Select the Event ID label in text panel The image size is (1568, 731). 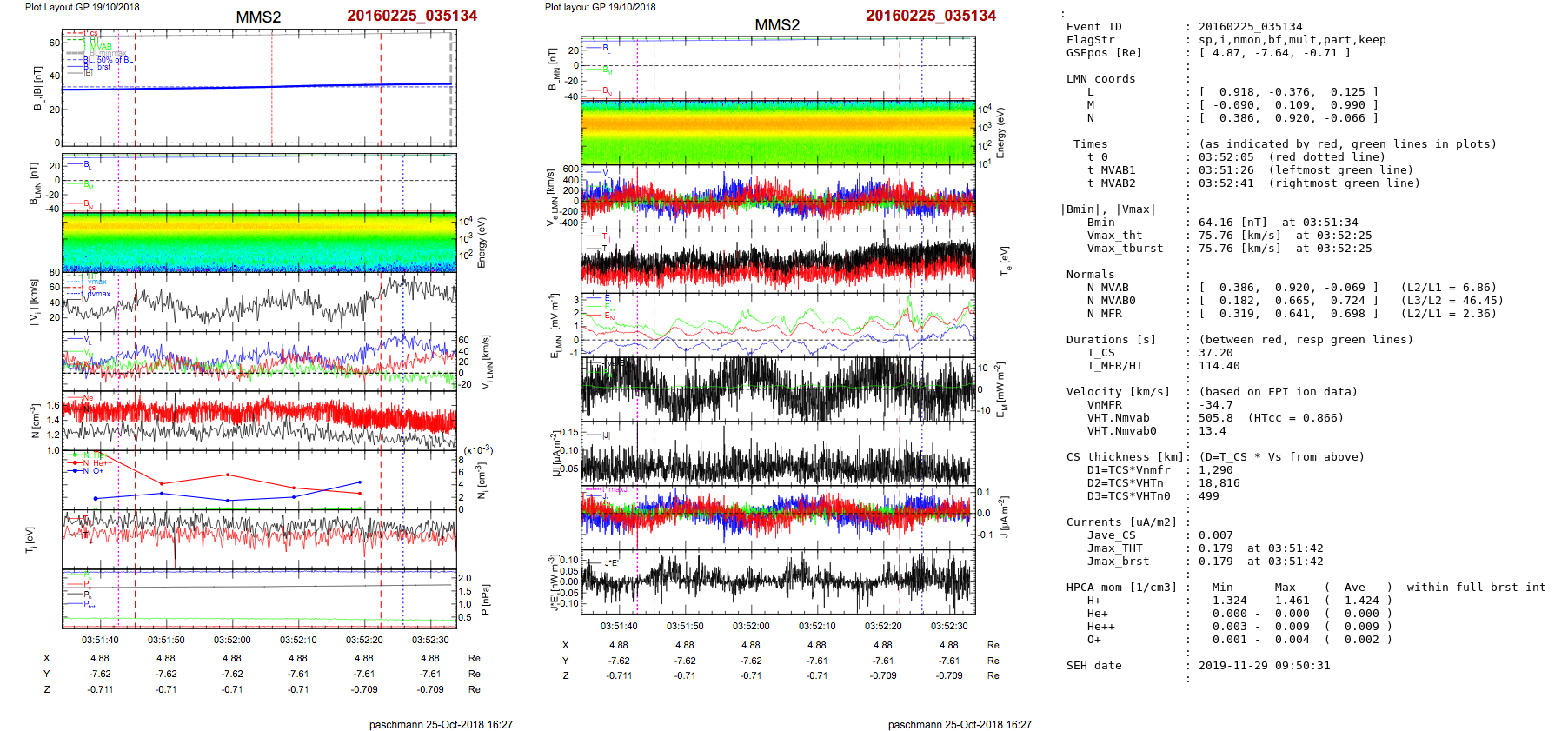pyautogui.click(x=1093, y=27)
